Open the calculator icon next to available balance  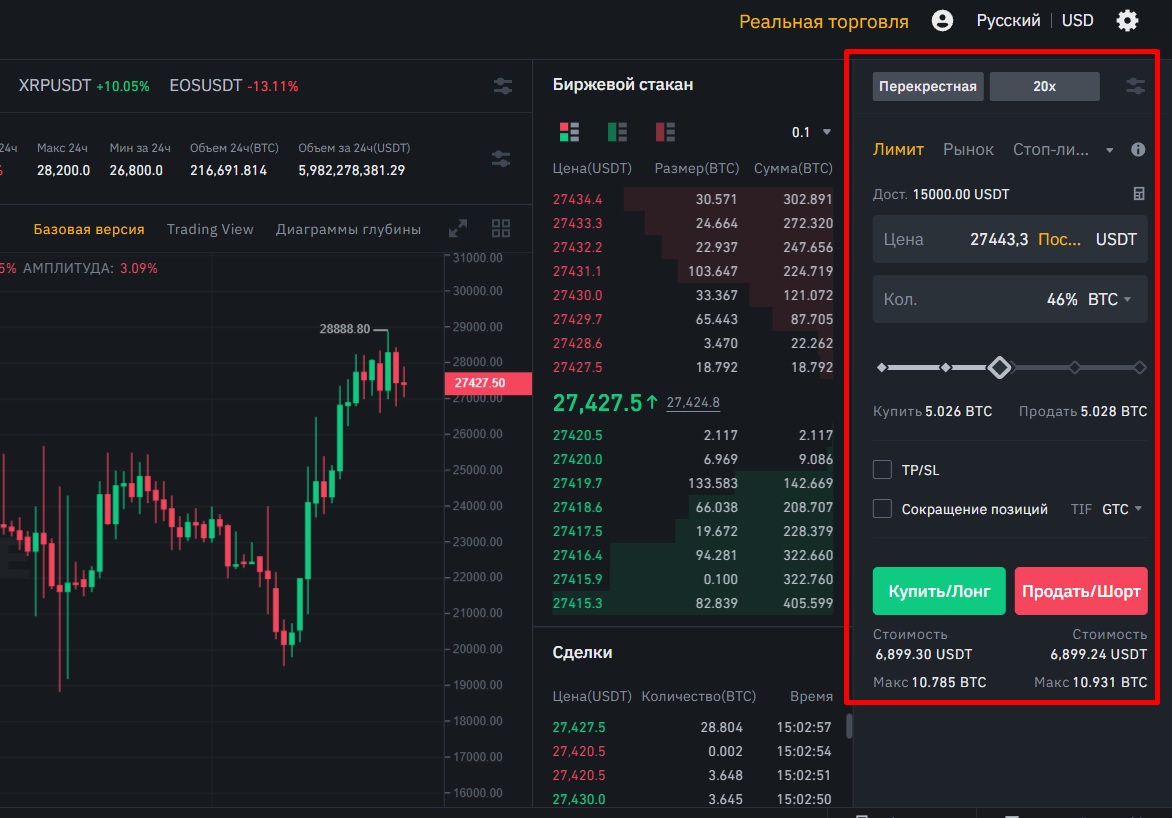(1138, 194)
